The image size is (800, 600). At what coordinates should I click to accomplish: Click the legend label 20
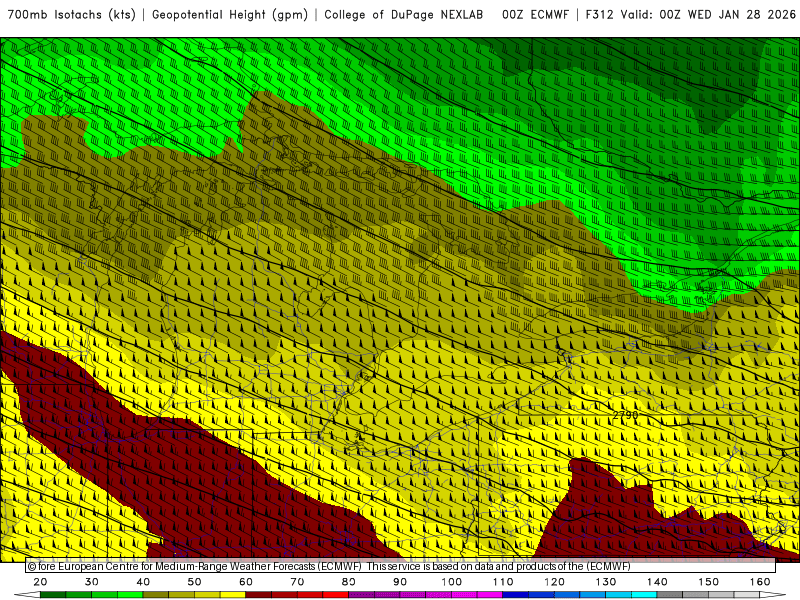tap(40, 582)
